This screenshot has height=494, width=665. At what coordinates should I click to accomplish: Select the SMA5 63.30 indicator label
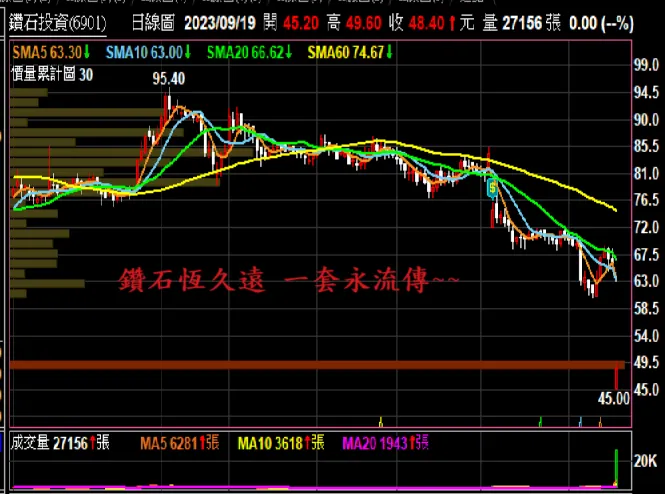pyautogui.click(x=51, y=53)
